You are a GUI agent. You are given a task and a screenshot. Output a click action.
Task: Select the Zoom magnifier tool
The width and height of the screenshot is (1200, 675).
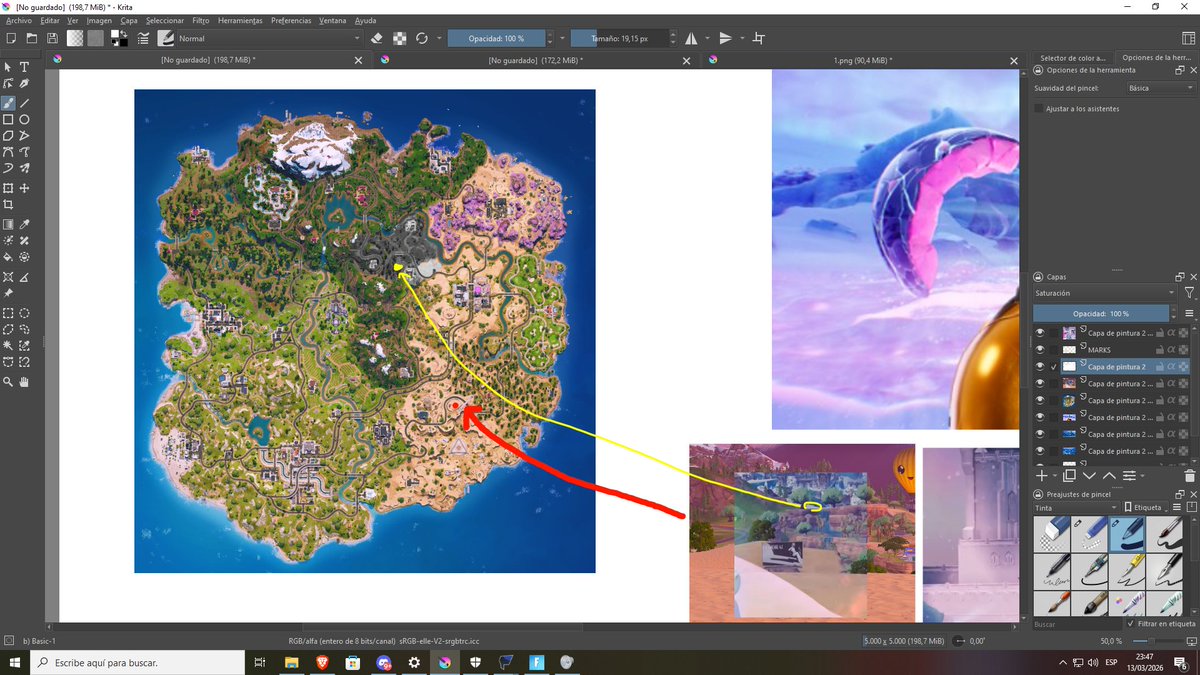coord(8,382)
